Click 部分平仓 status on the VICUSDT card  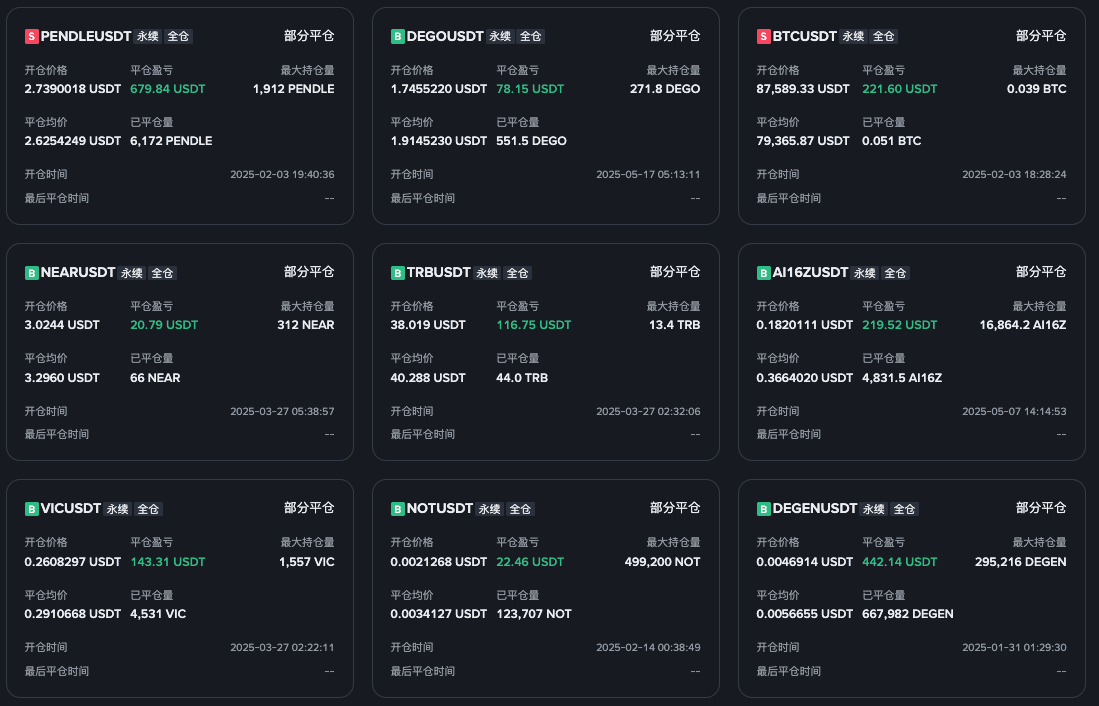tap(309, 508)
